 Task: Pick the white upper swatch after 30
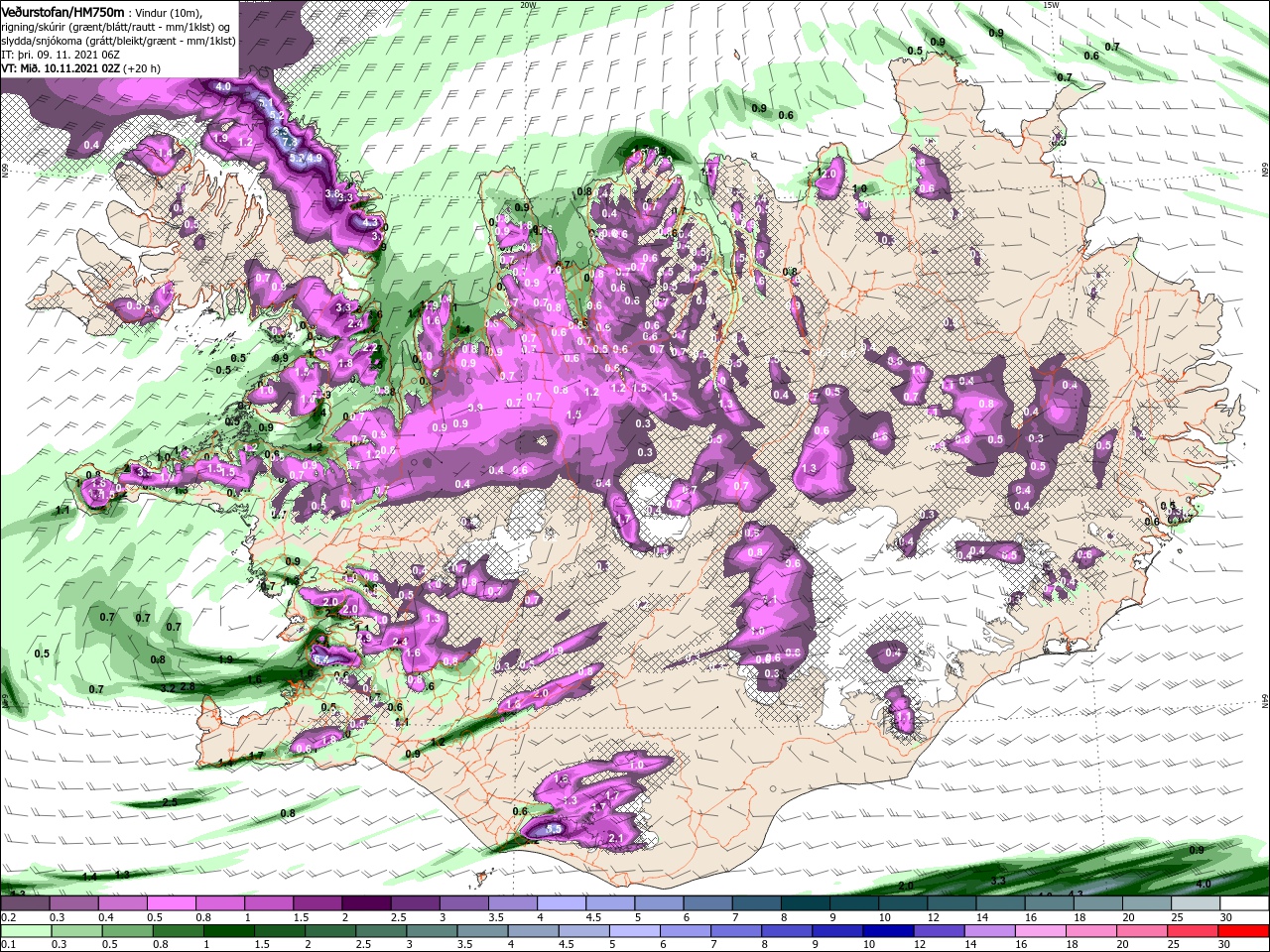pos(1245,903)
